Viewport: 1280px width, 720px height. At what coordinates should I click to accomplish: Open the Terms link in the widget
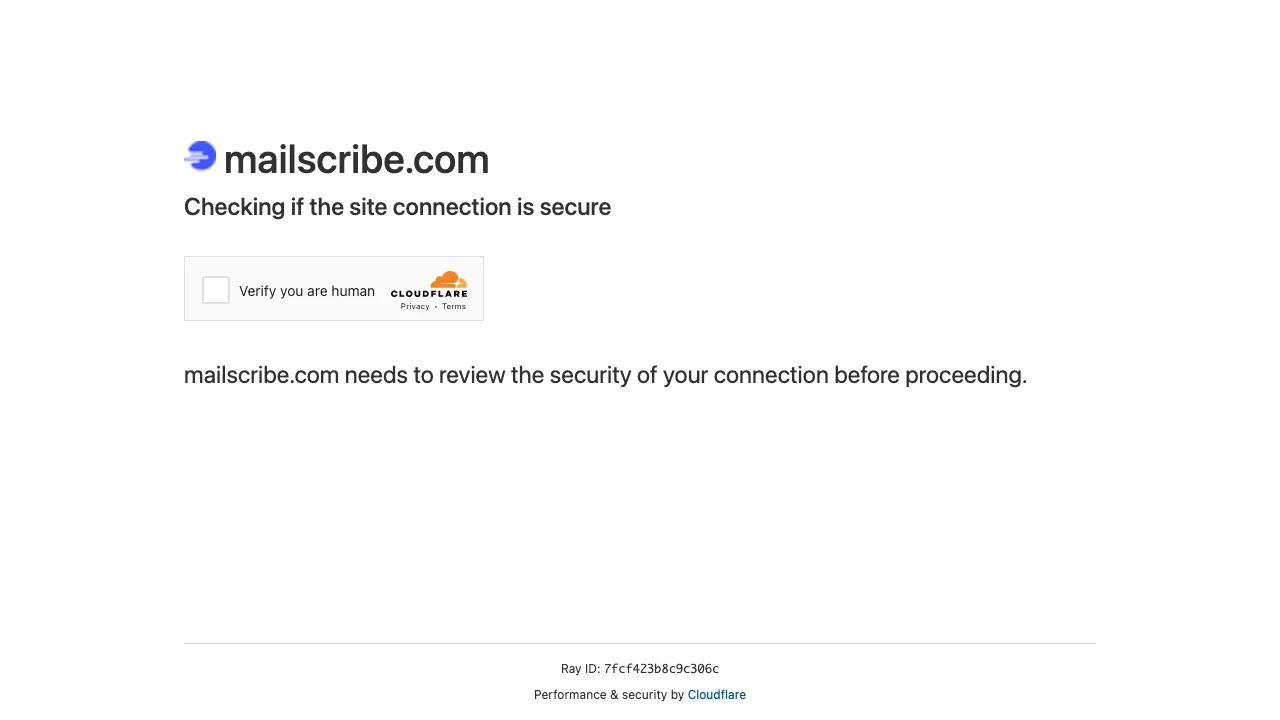coord(454,307)
